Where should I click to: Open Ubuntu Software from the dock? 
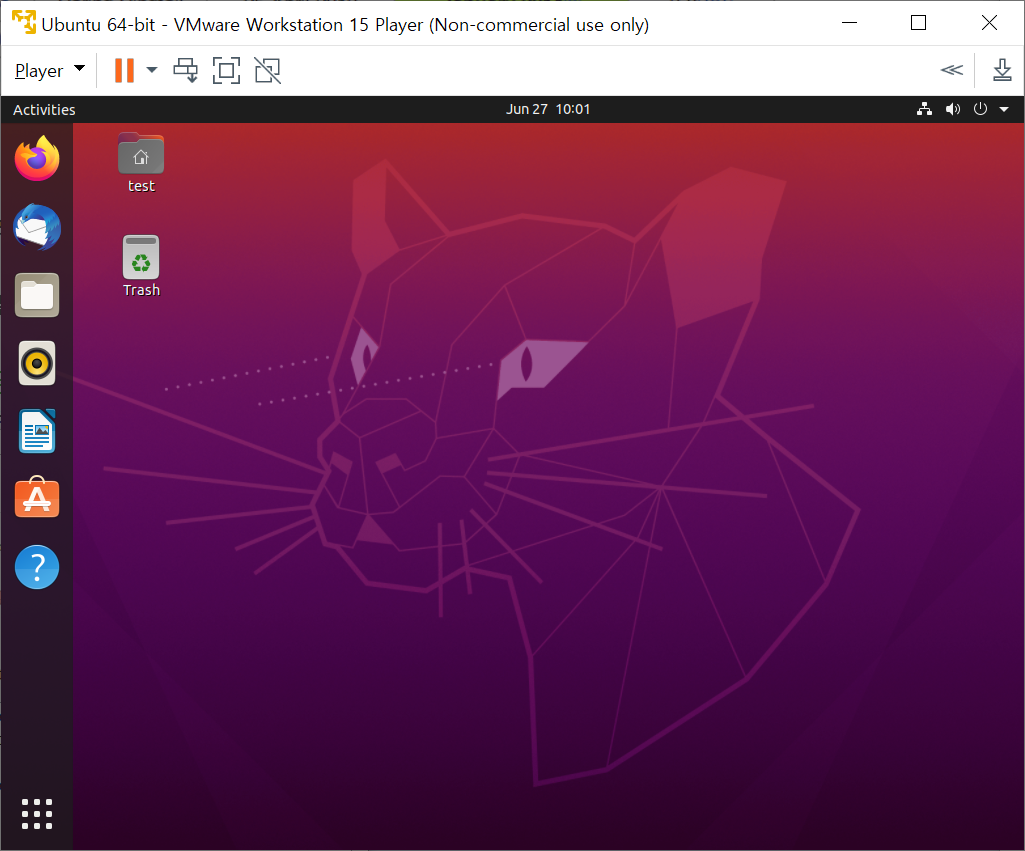click(x=37, y=498)
